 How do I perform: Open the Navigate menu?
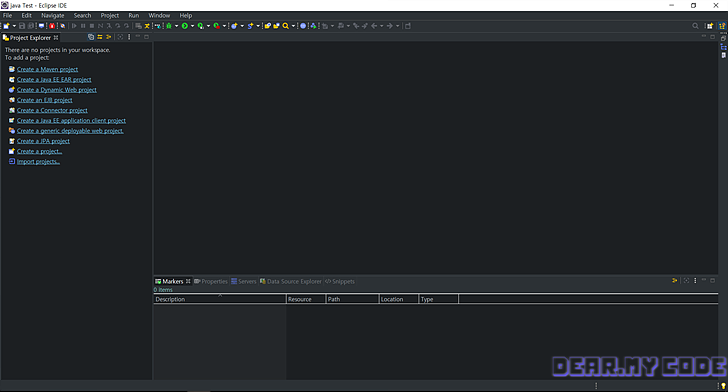[52, 15]
